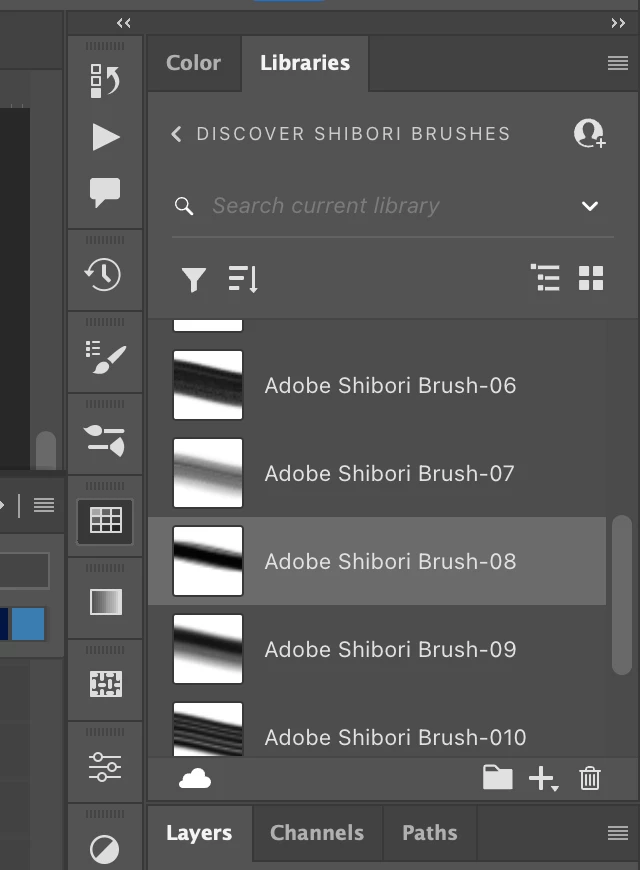Pick the light blue color swatch
640x870 pixels.
pos(28,624)
